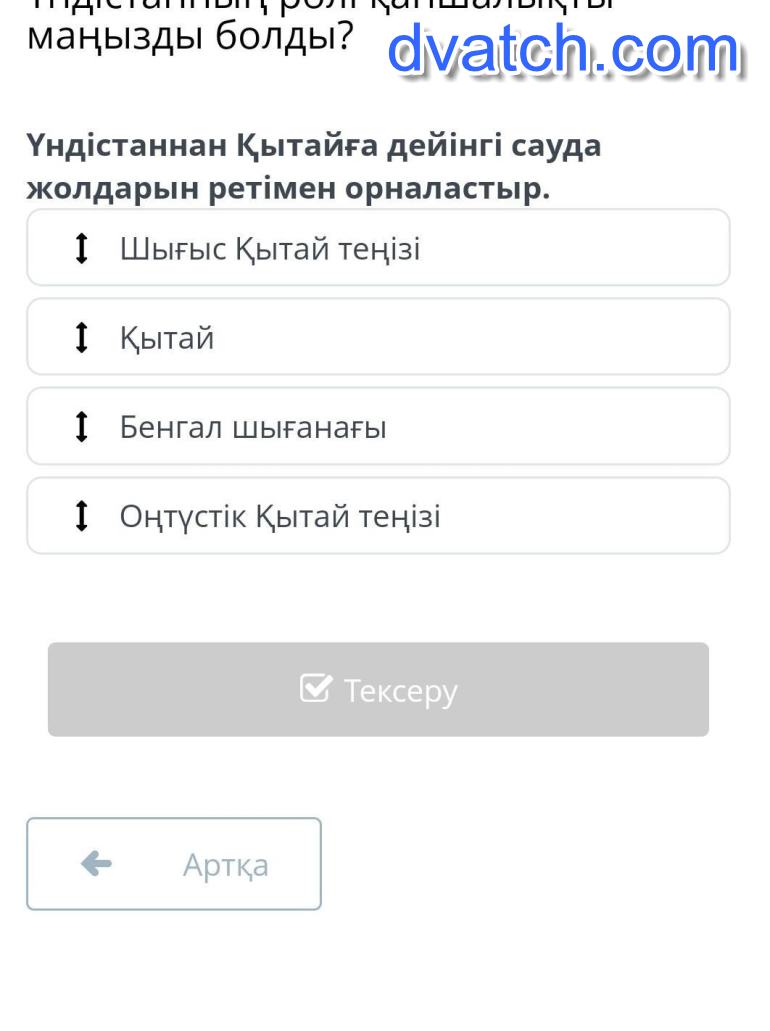Click the reorder arrows icon next to Қытай
The image size is (770, 1031).
(82, 338)
